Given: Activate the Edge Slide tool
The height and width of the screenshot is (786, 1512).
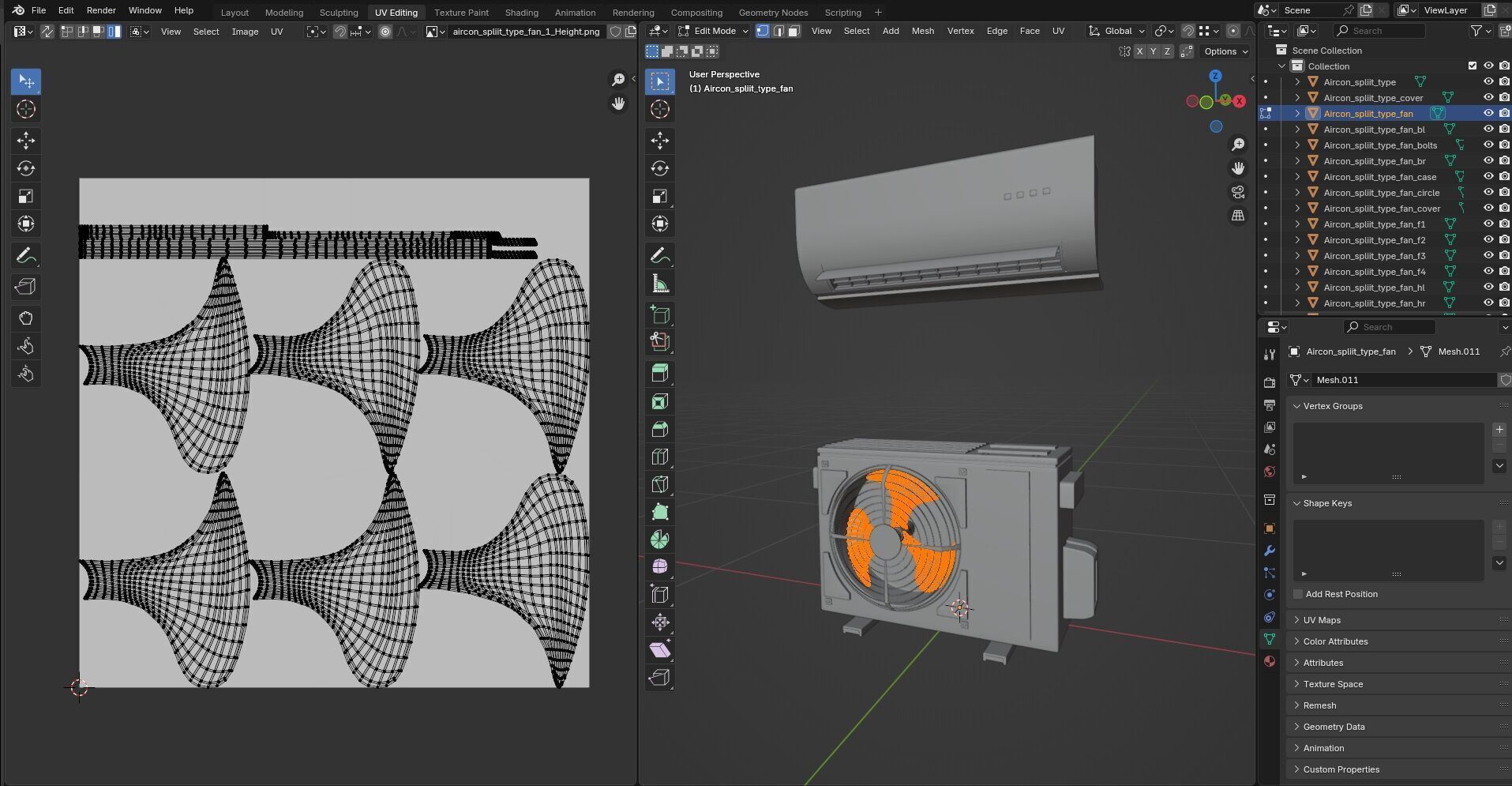Looking at the screenshot, I should coord(660,595).
